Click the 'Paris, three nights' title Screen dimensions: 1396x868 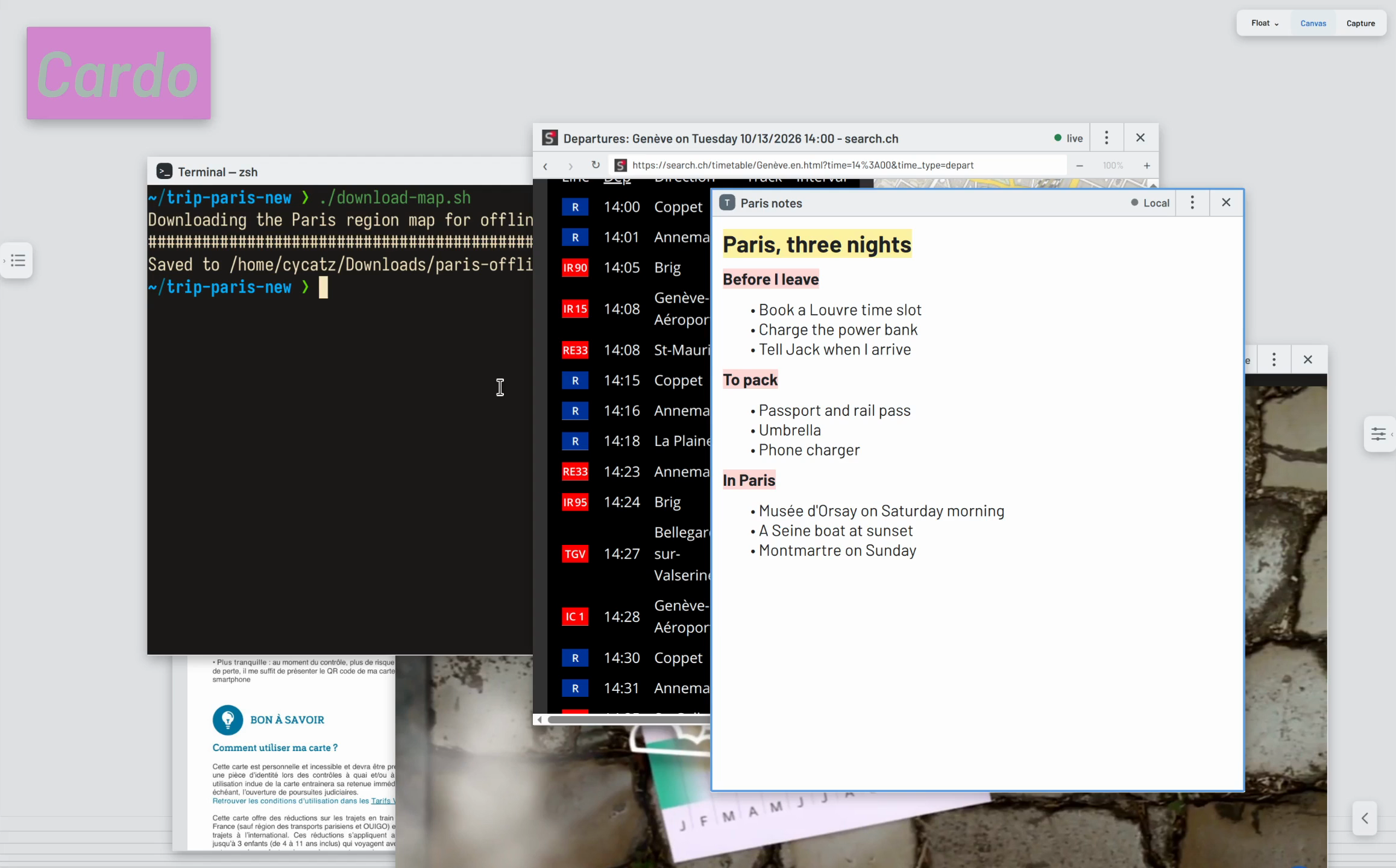(x=817, y=245)
